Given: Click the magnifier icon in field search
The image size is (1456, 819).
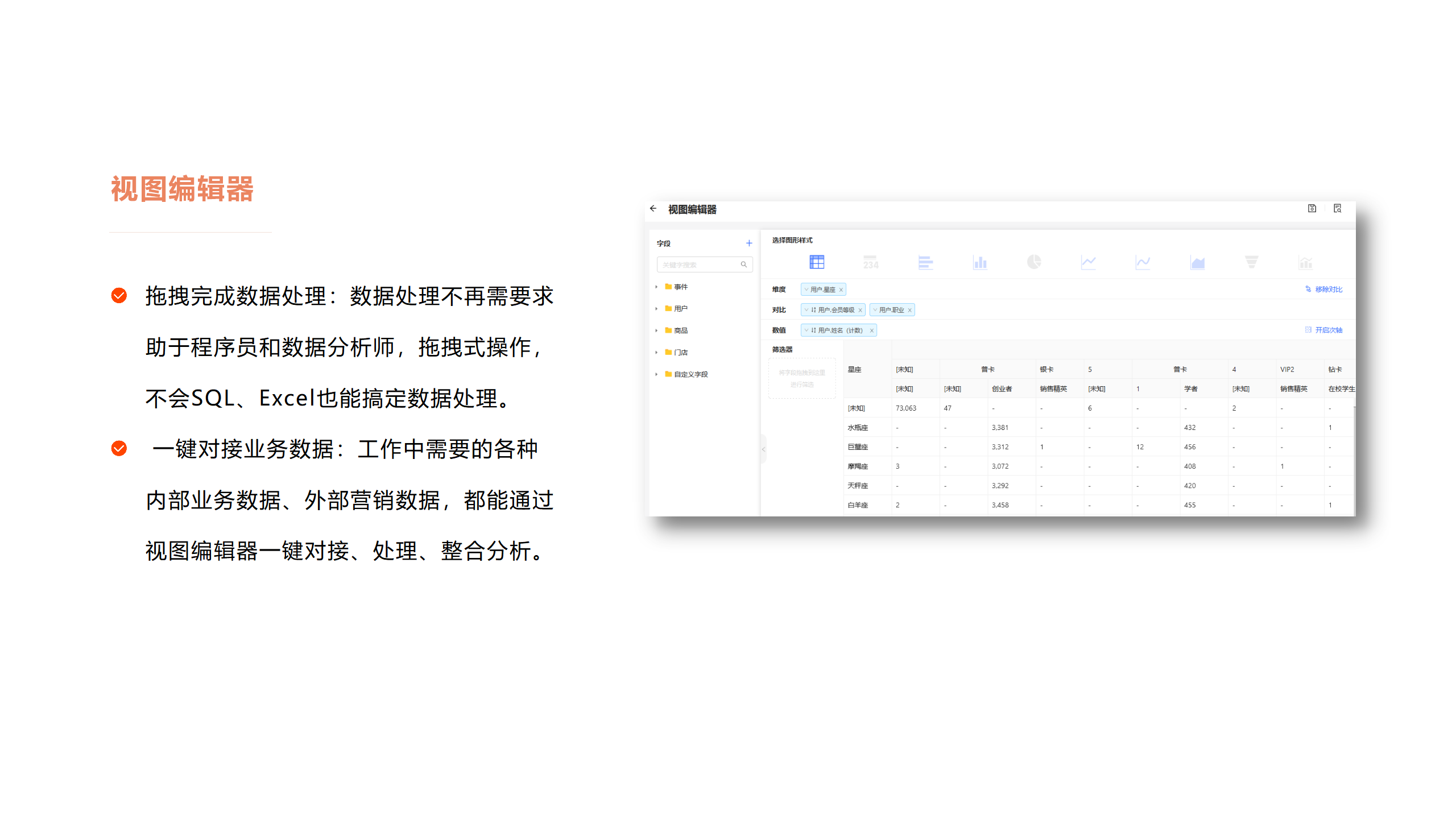Looking at the screenshot, I should [x=743, y=264].
